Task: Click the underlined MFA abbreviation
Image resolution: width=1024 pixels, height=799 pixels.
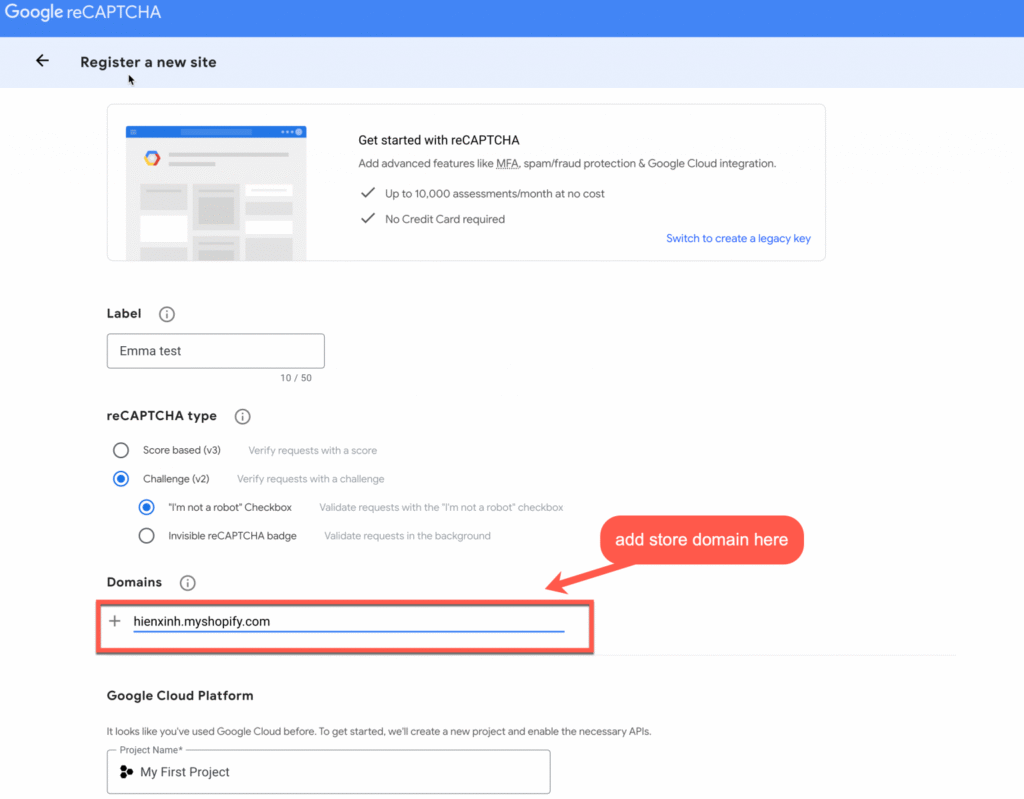Action: (x=507, y=163)
